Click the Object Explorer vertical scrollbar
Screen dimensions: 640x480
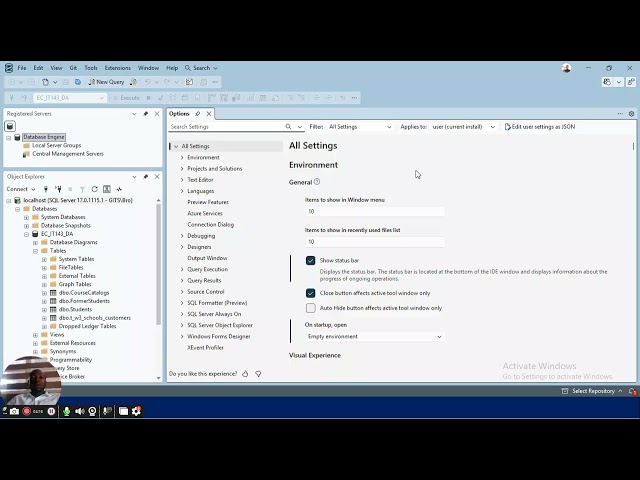coord(158,264)
